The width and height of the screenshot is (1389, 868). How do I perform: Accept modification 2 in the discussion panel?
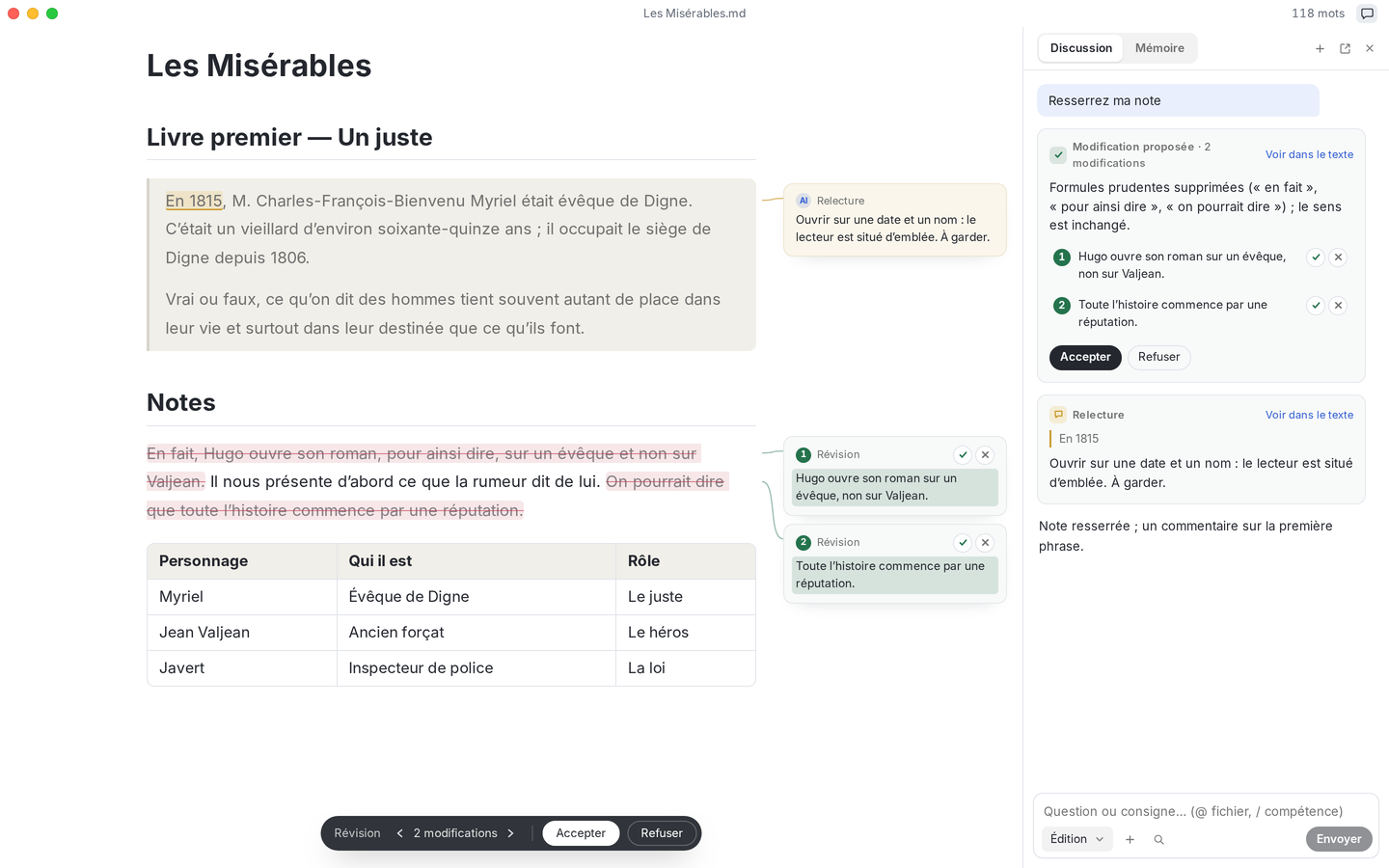(1316, 306)
